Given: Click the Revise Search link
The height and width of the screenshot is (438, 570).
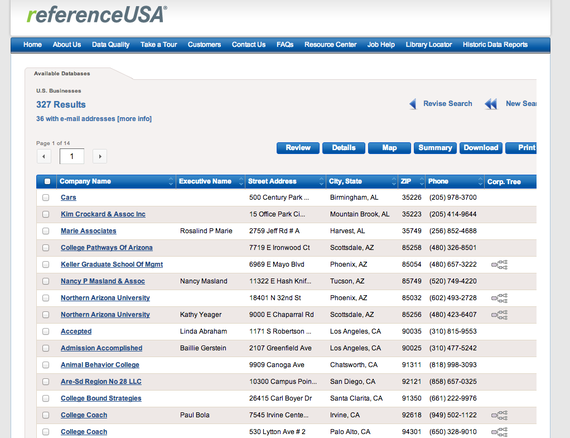Looking at the screenshot, I should pos(448,104).
